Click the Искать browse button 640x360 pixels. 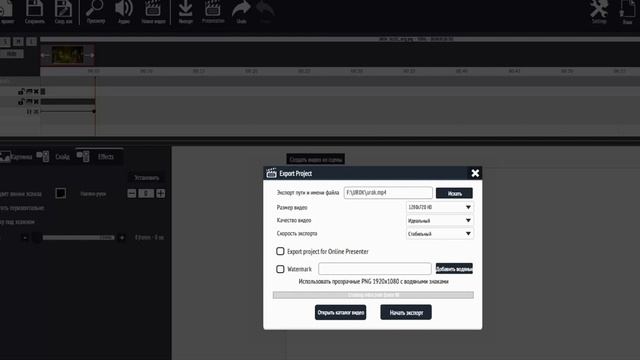point(454,193)
